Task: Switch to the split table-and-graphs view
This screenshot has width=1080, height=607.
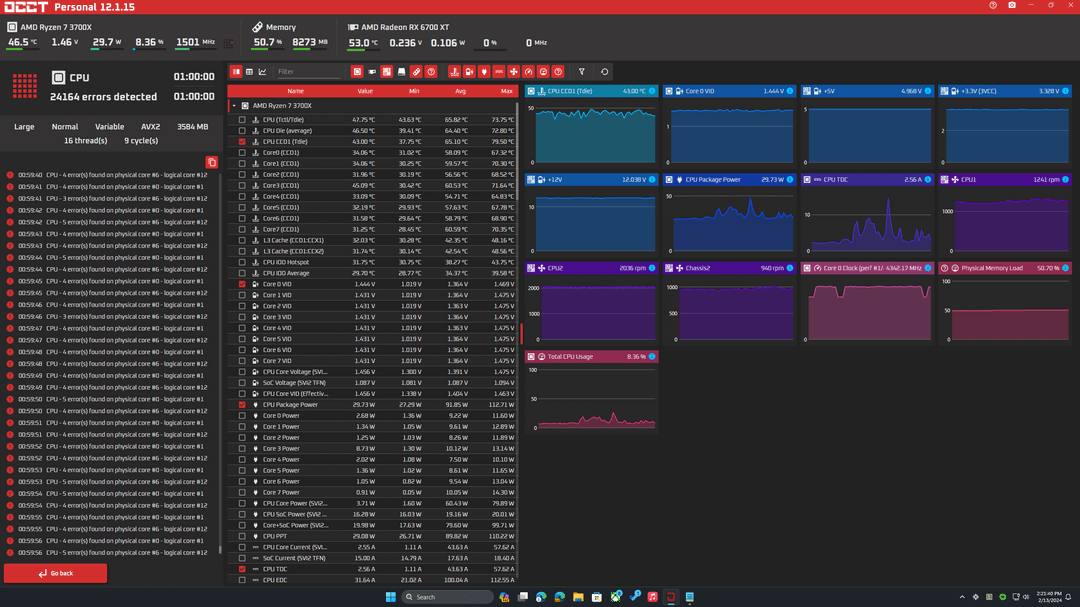Action: pyautogui.click(x=236, y=72)
